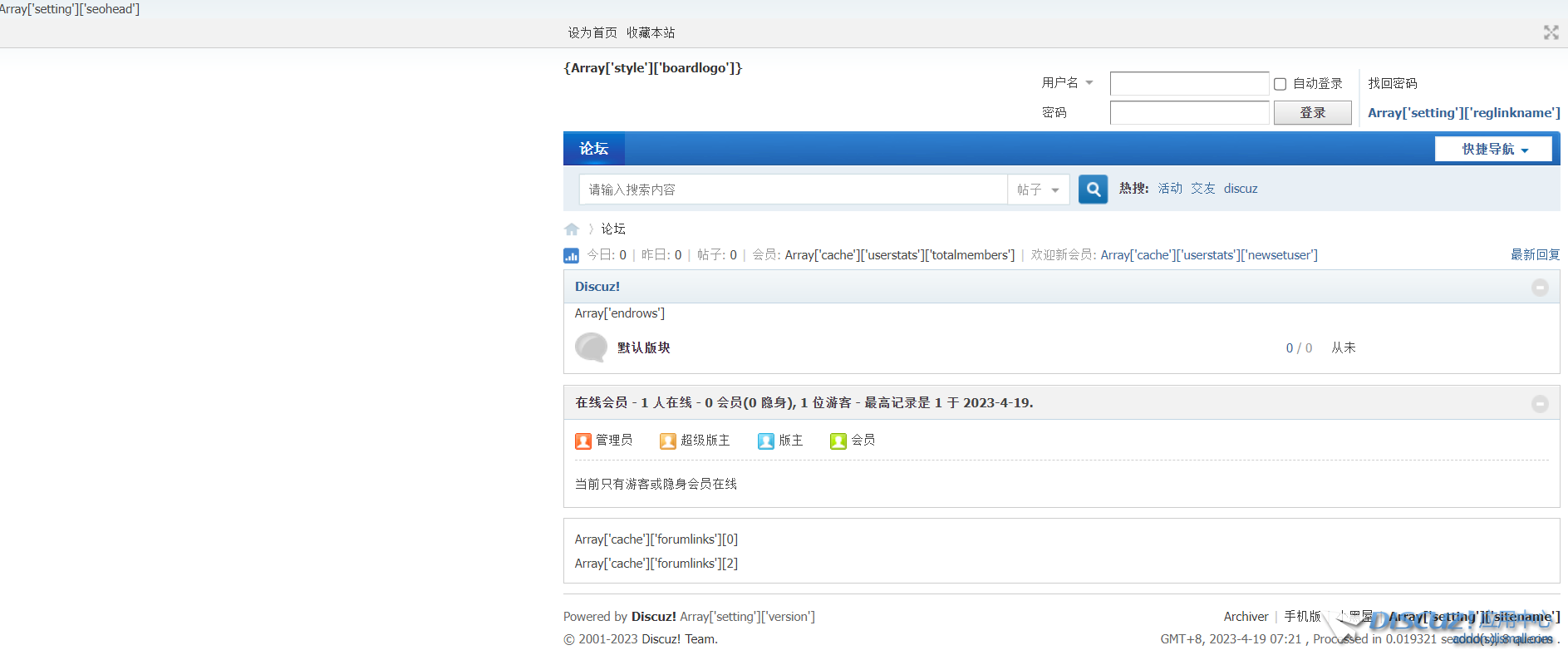Focus the username input field
The width and height of the screenshot is (1568, 660).
point(1190,83)
